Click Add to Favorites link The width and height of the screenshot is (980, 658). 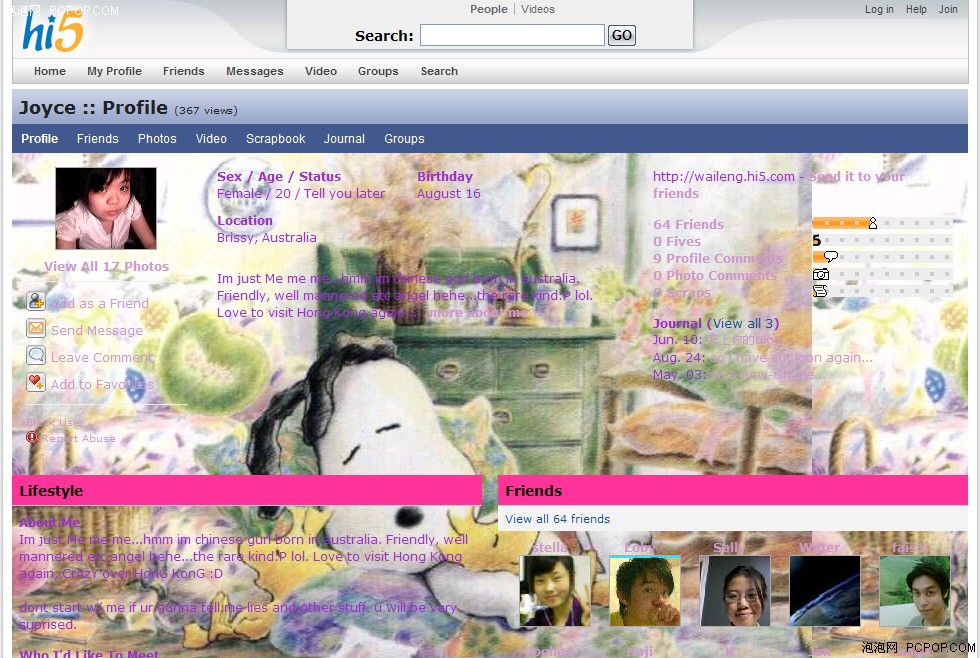(x=102, y=384)
